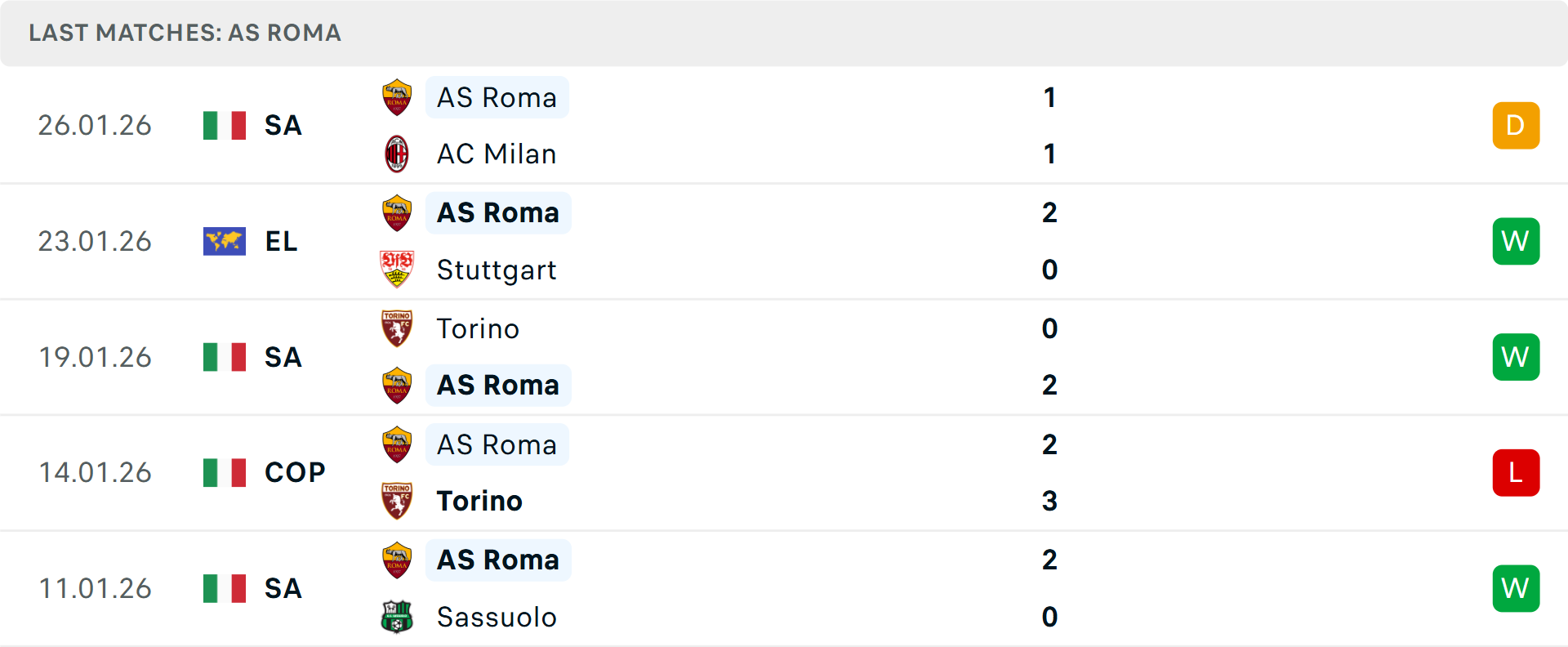Click Torino crest in 19.01.26 match
This screenshot has width=1568, height=647.
pos(397,328)
